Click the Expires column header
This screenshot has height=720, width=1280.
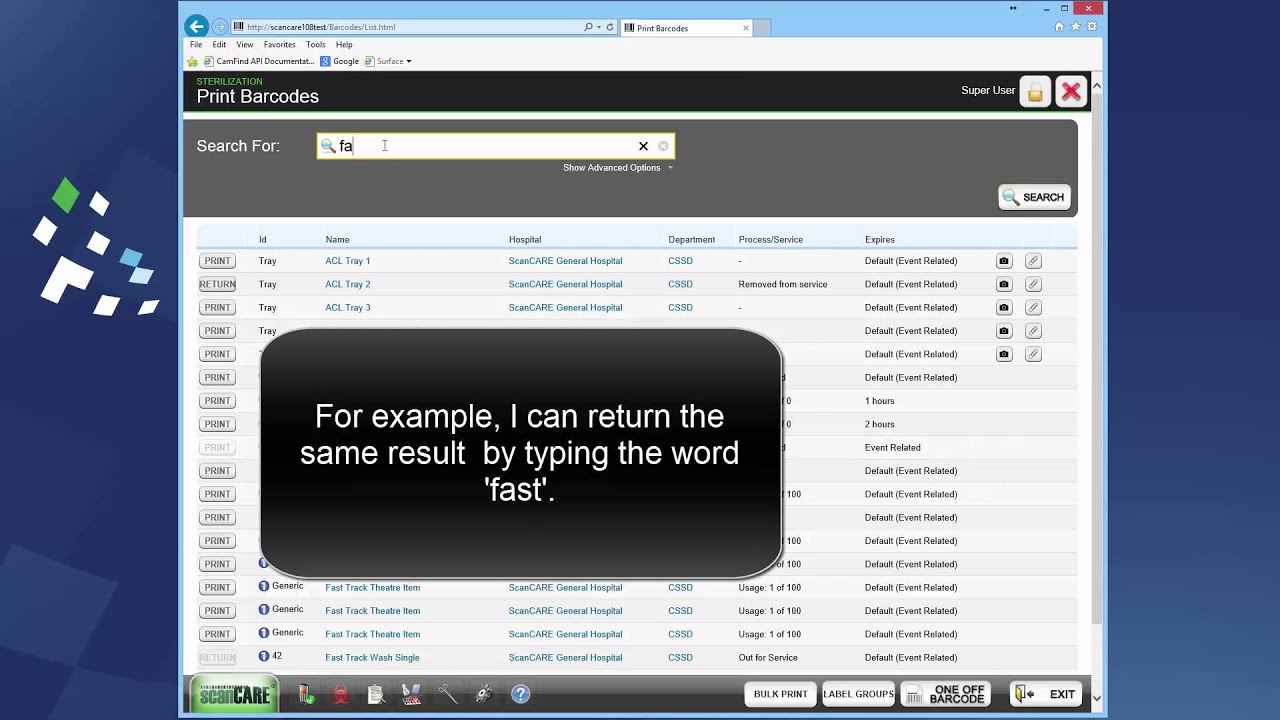pos(879,240)
